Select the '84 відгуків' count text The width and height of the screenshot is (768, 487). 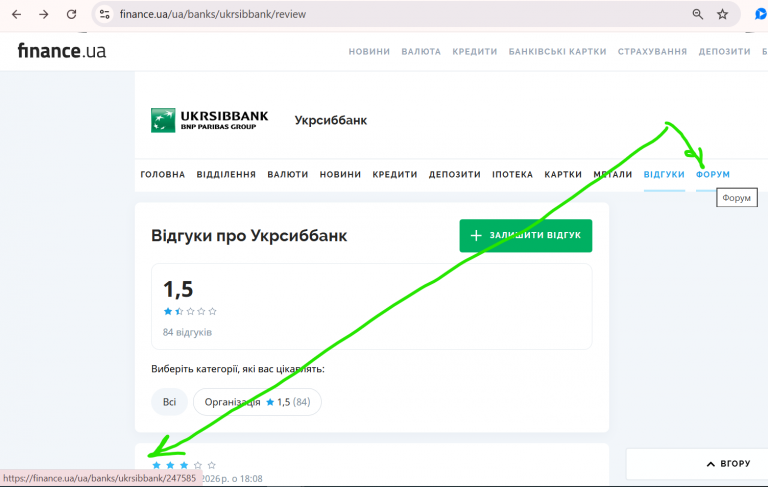[187, 332]
